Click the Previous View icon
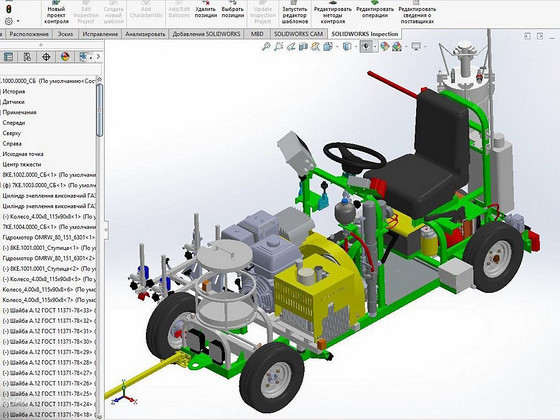The height and width of the screenshot is (420, 560). tap(291, 46)
